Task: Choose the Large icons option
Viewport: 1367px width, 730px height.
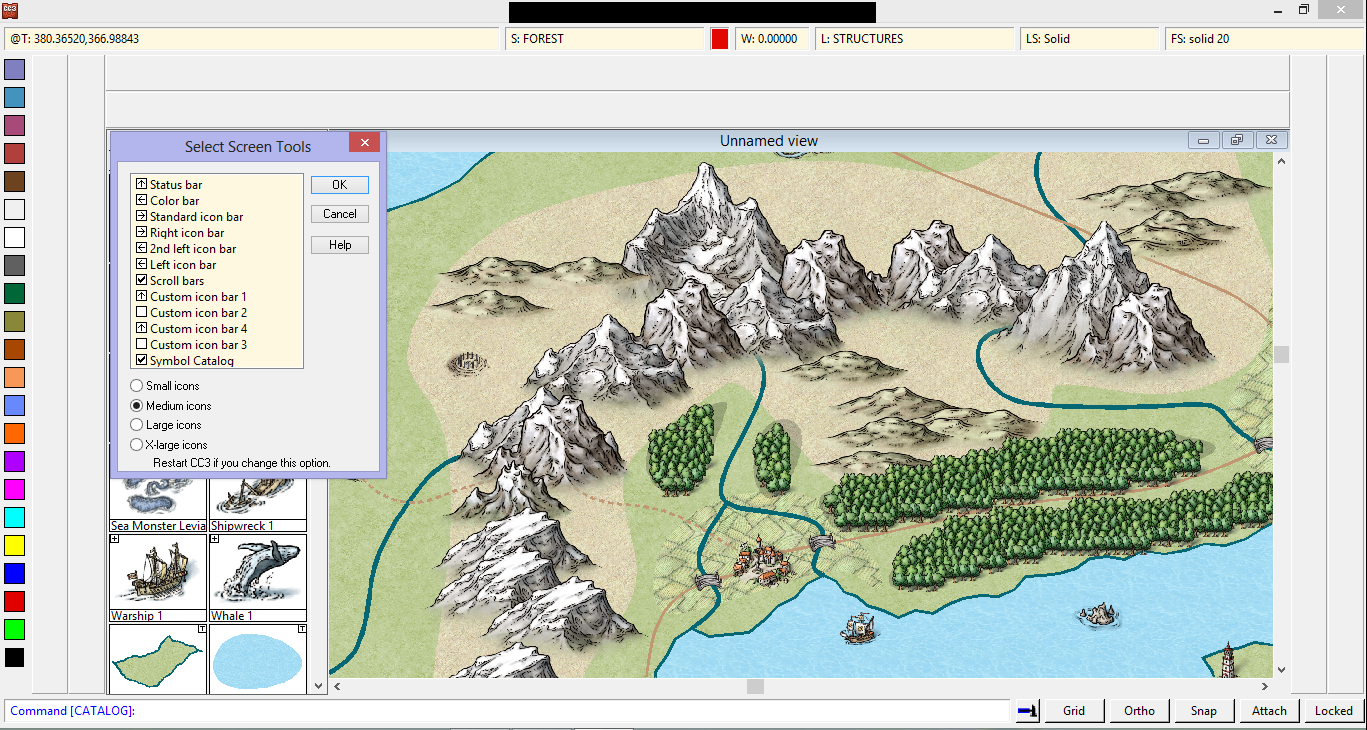Action: tap(137, 425)
